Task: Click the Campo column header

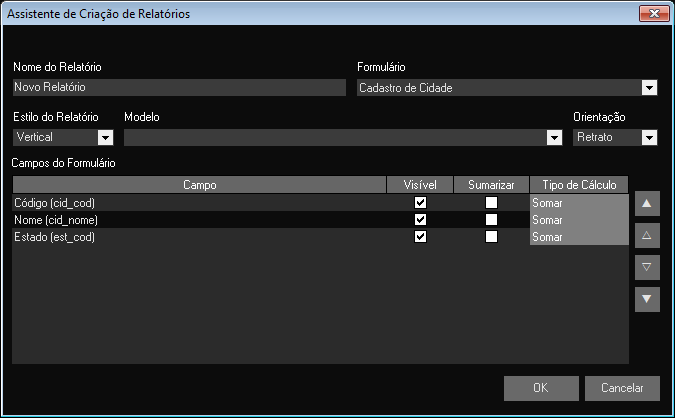Action: tap(199, 185)
